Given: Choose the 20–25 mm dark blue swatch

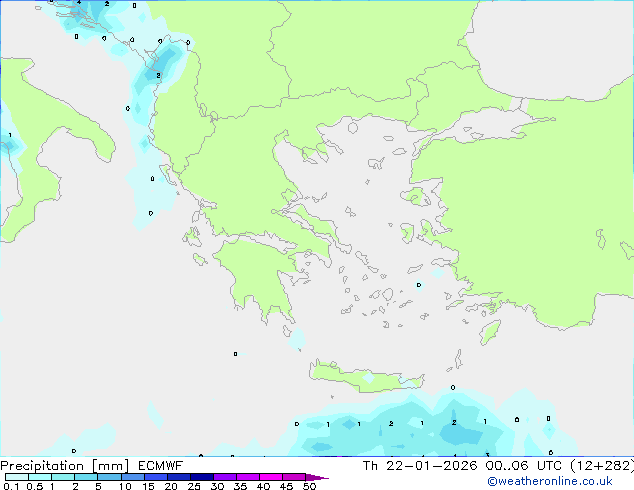Looking at the screenshot, I should click(179, 477).
